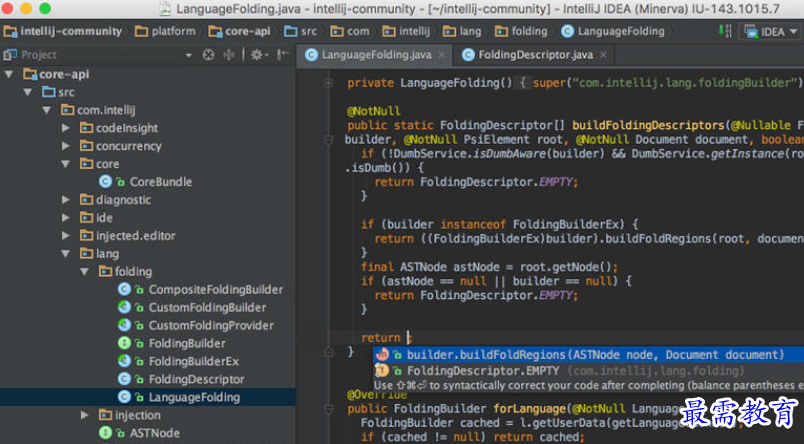Toggle fold marker at forLanguage method
Viewport: 804px width, 444px height.
point(329,409)
